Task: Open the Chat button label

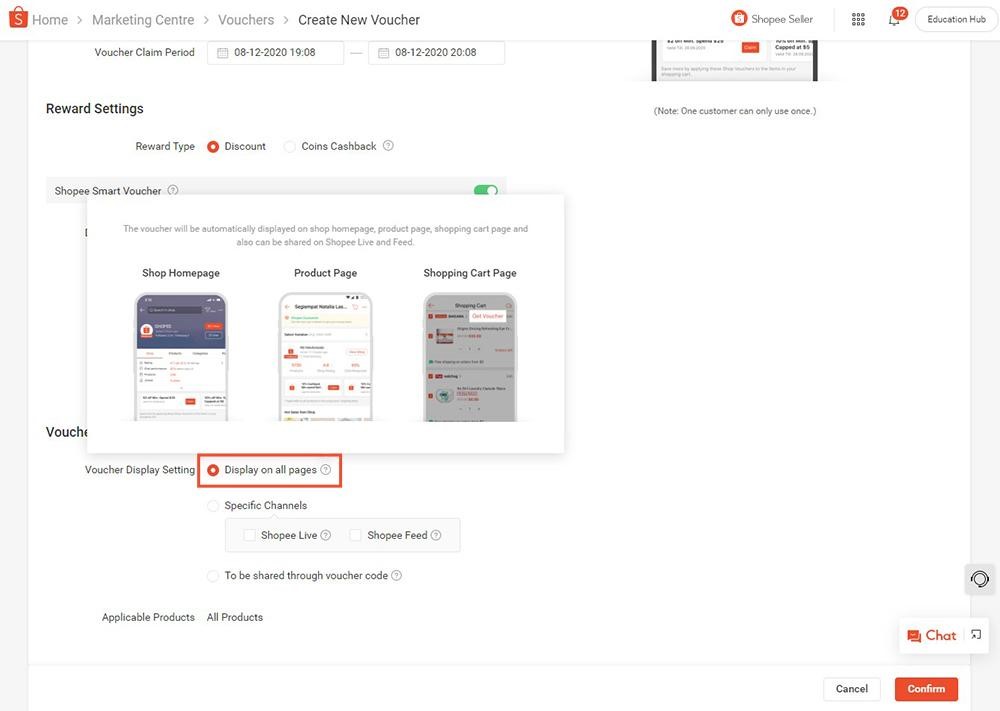Action: tap(941, 635)
